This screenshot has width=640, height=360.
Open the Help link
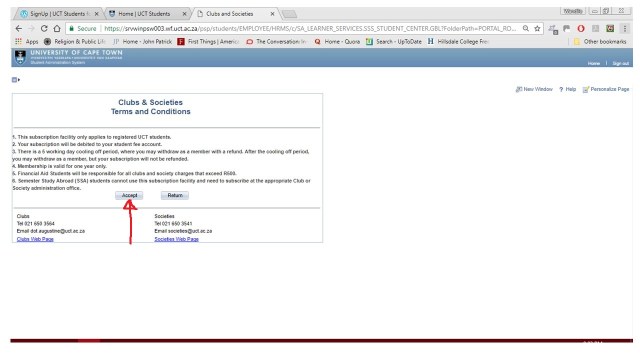pyautogui.click(x=568, y=89)
